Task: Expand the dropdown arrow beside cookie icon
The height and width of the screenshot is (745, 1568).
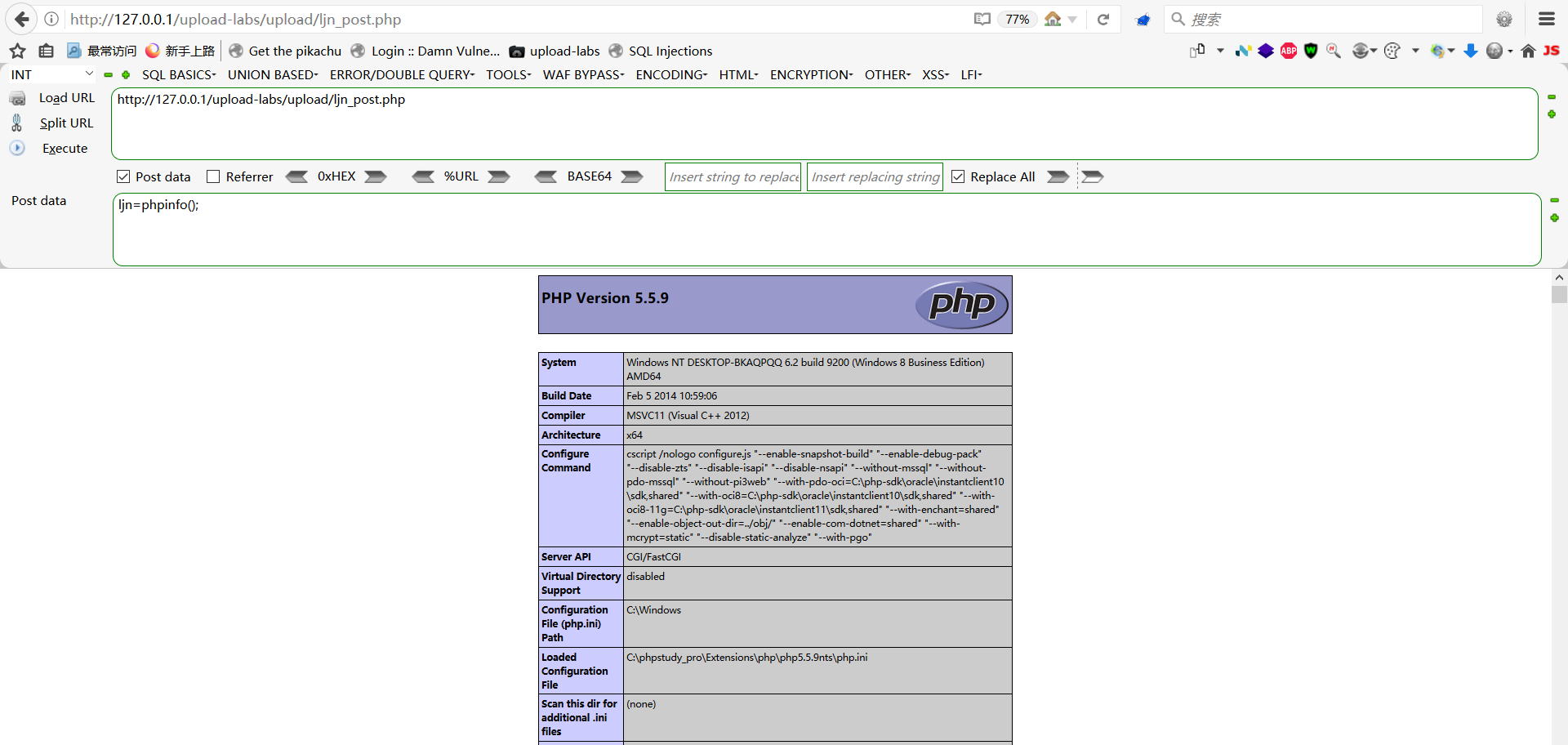Action: (x=1415, y=51)
